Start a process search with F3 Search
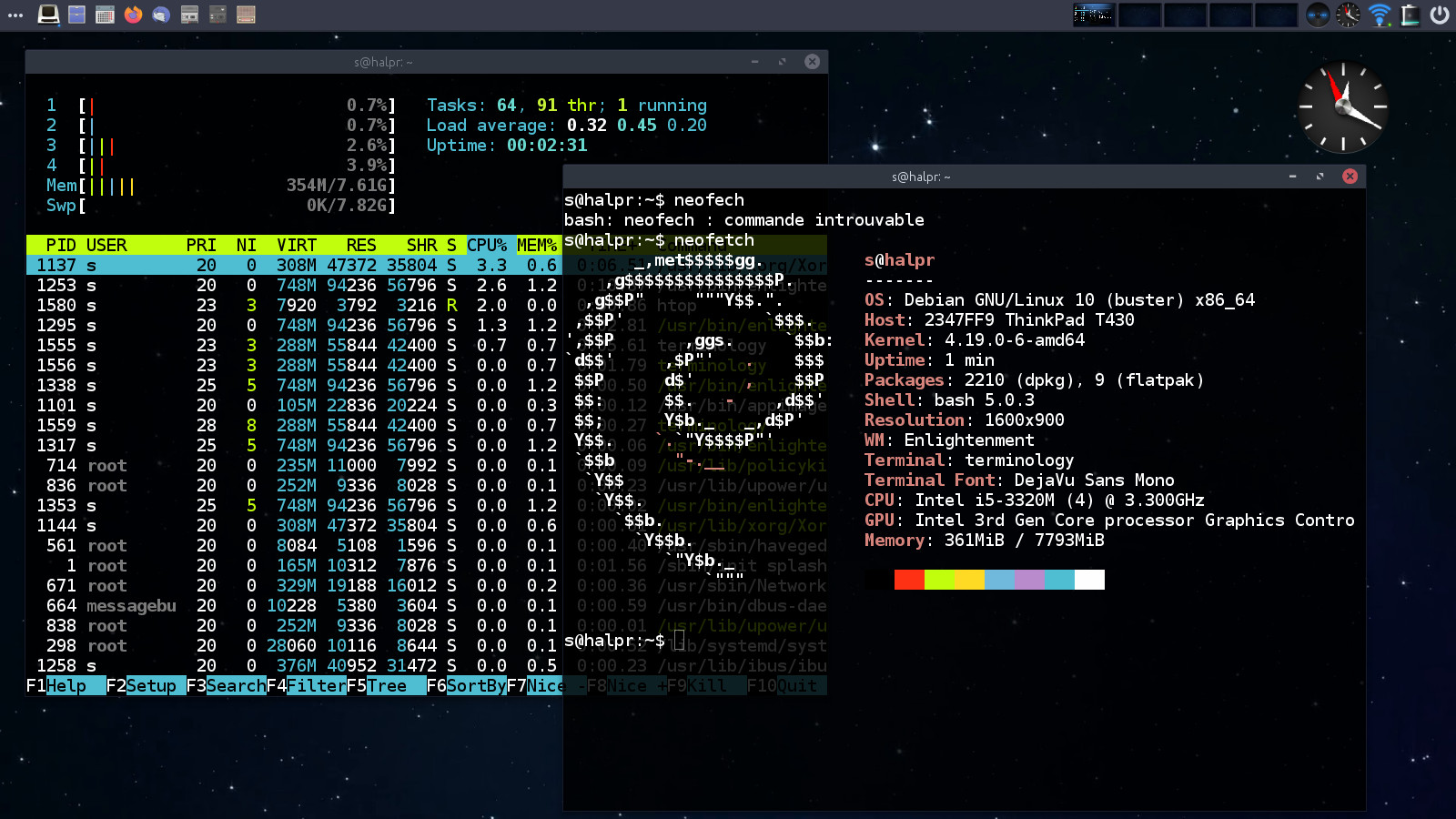 coord(227,685)
